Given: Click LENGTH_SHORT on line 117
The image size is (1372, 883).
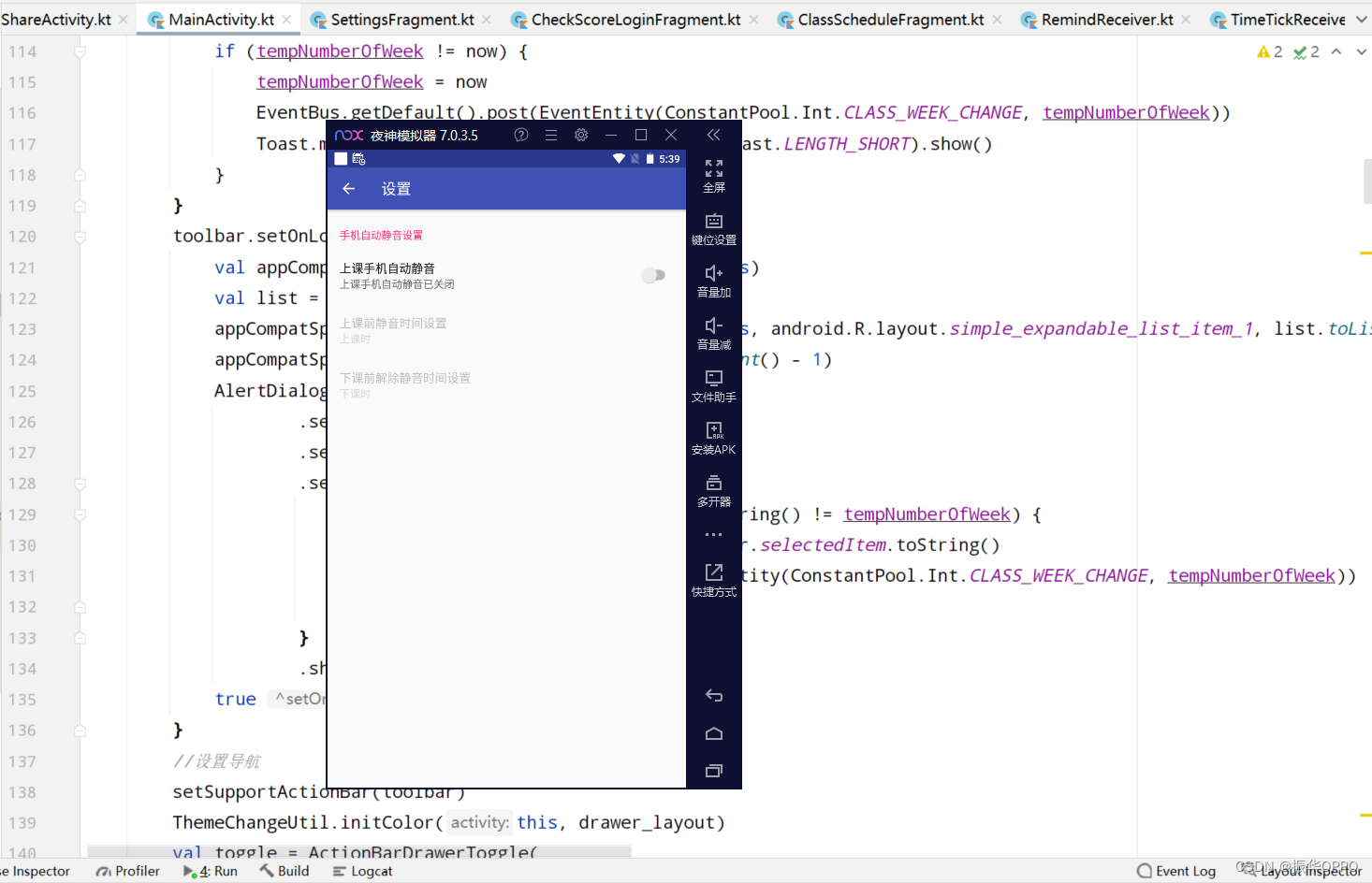Looking at the screenshot, I should (847, 144).
